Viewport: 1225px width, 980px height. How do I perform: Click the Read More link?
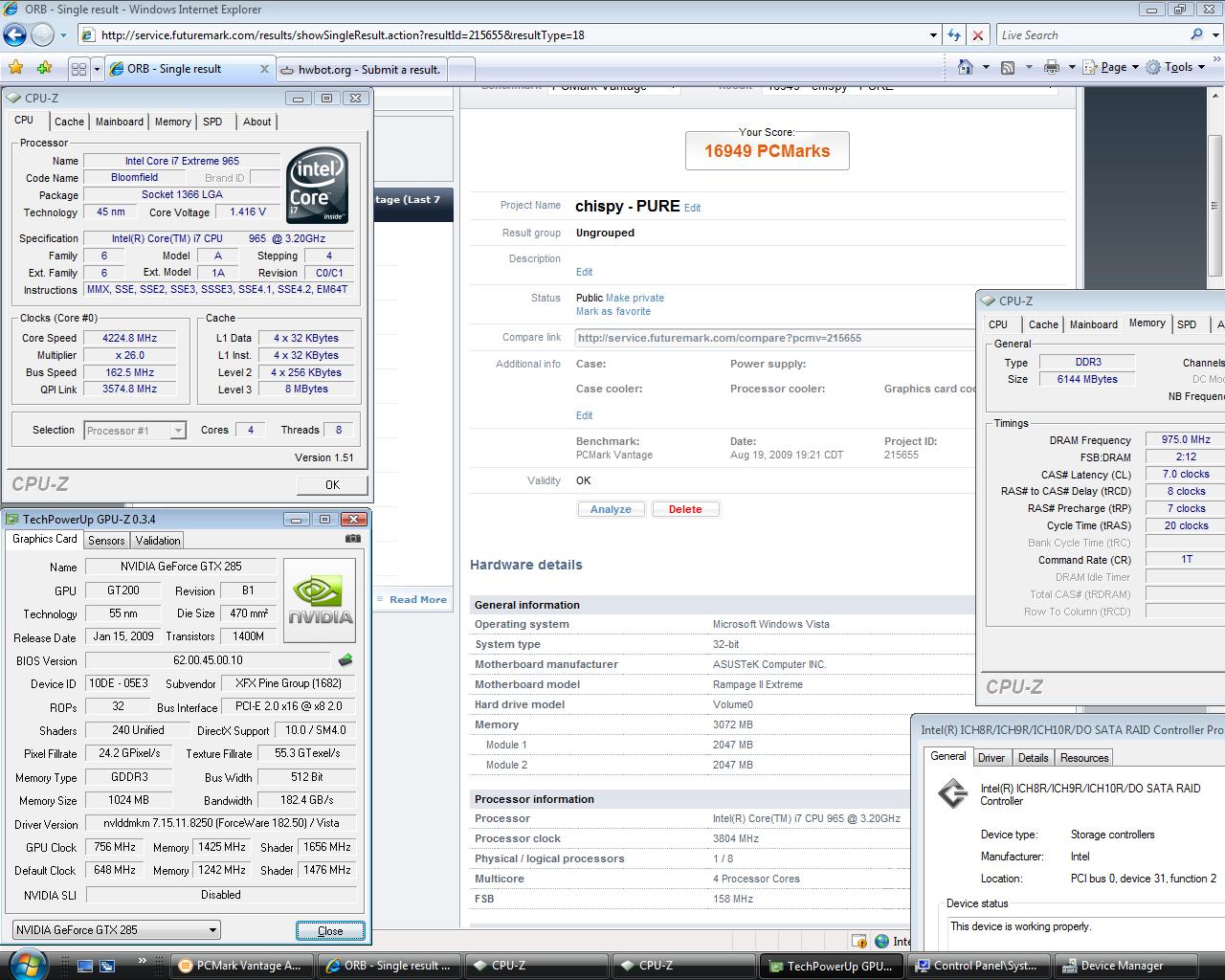tap(418, 599)
